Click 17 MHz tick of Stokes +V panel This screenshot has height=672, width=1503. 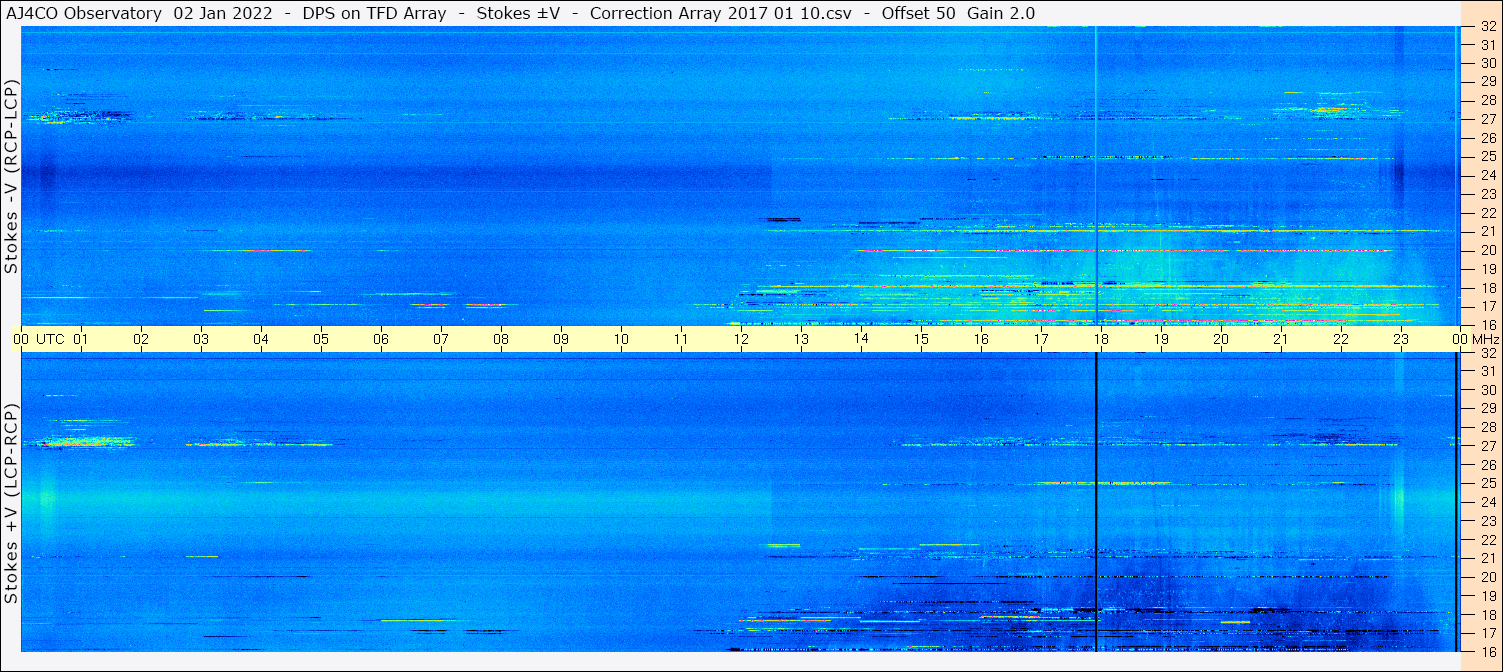point(1487,633)
